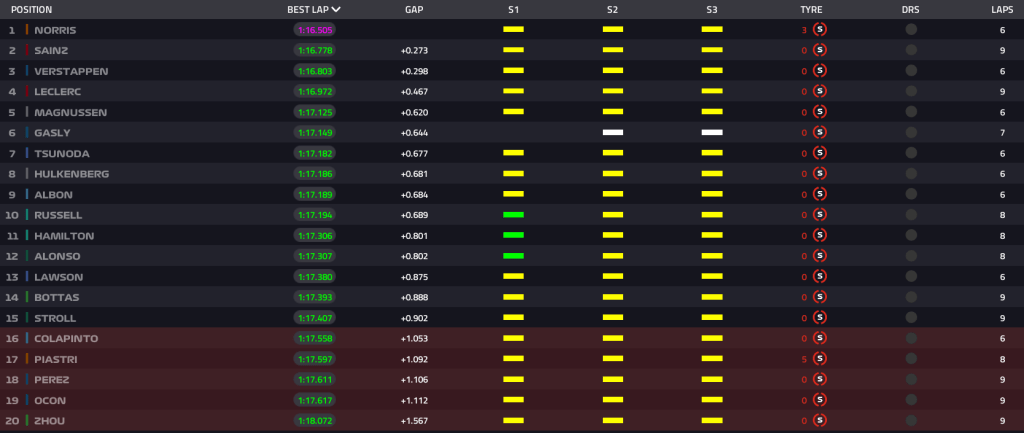Click the DRS indicator dot for Zhou
The height and width of the screenshot is (433, 1024).
[911, 421]
